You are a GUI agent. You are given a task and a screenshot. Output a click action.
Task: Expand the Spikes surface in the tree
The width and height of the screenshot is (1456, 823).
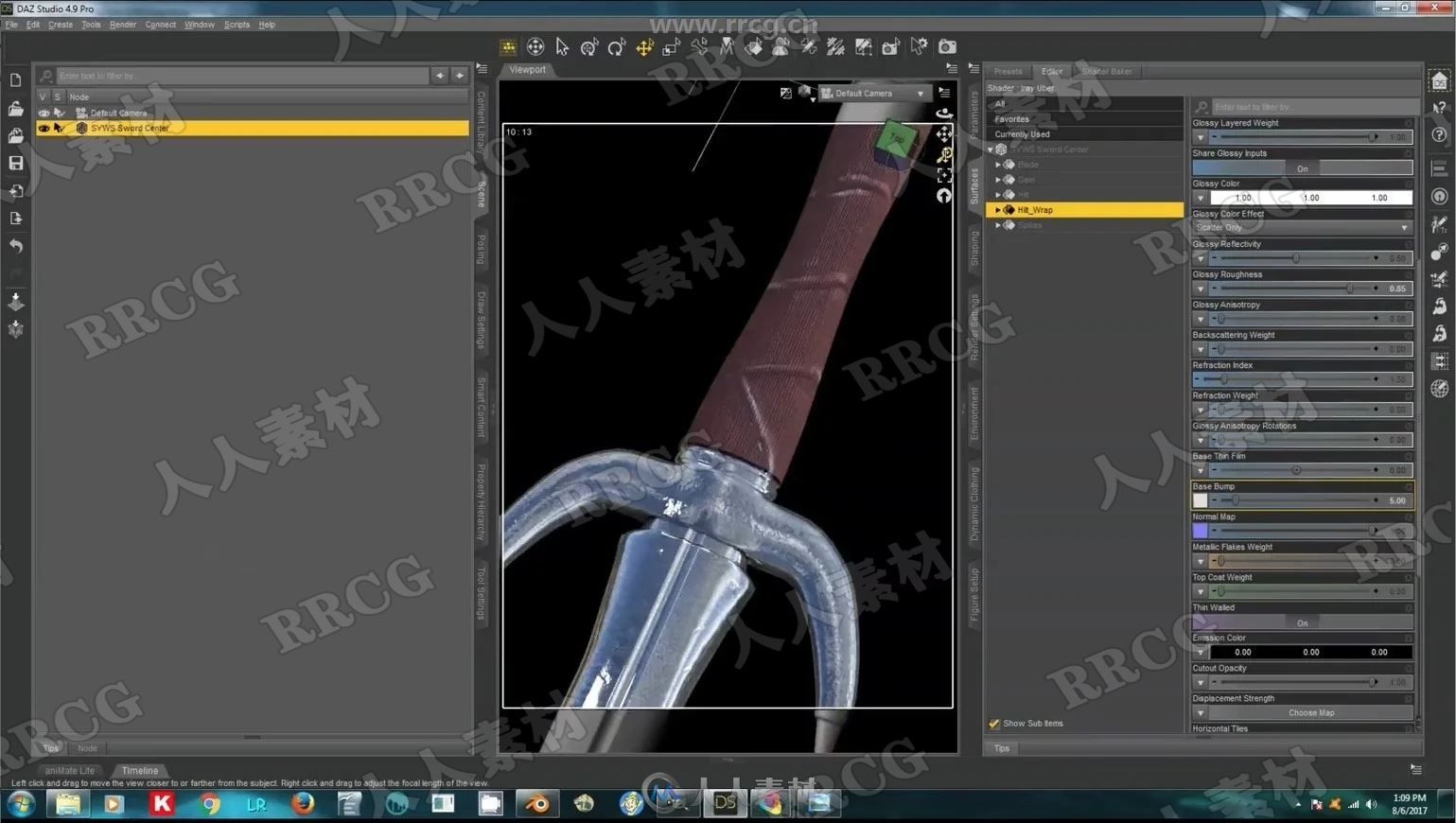click(x=998, y=225)
